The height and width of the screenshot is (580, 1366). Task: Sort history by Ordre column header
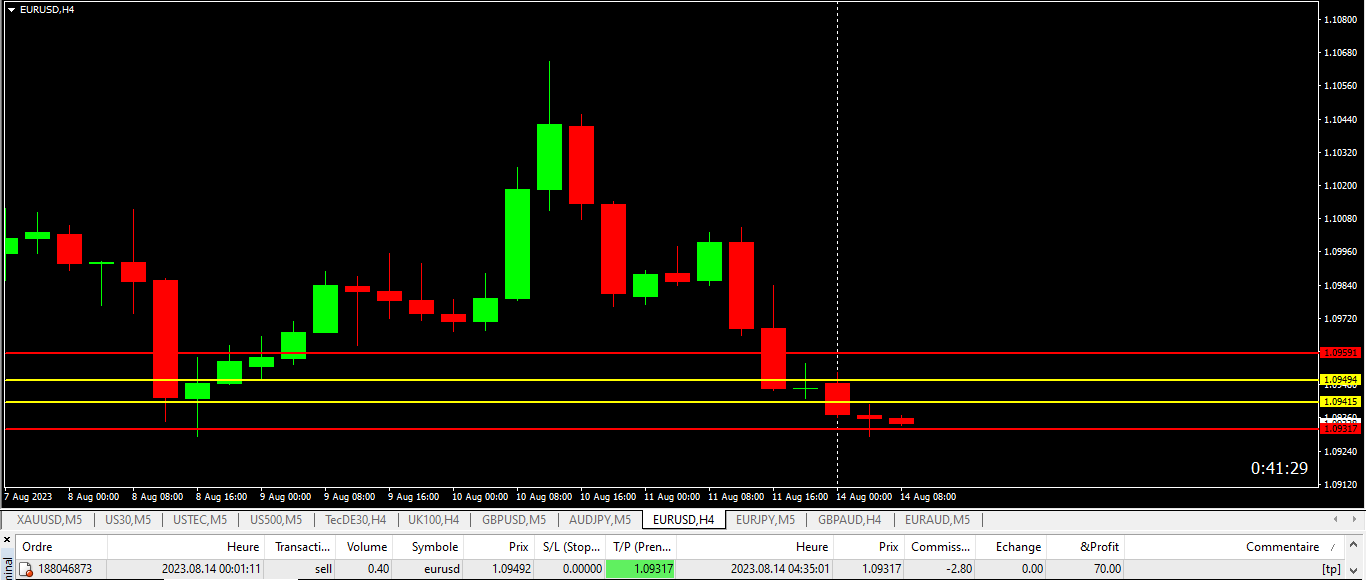click(x=38, y=547)
